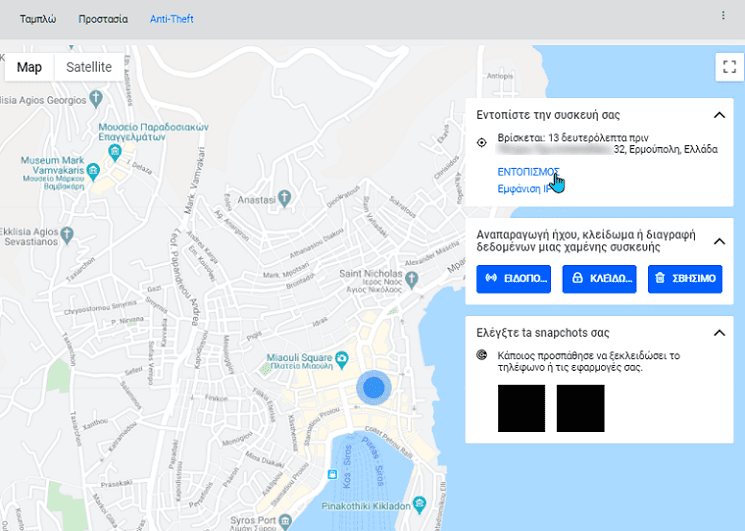Open the three-dot overflow menu
Screen dimensions: 745x531
(723, 16)
